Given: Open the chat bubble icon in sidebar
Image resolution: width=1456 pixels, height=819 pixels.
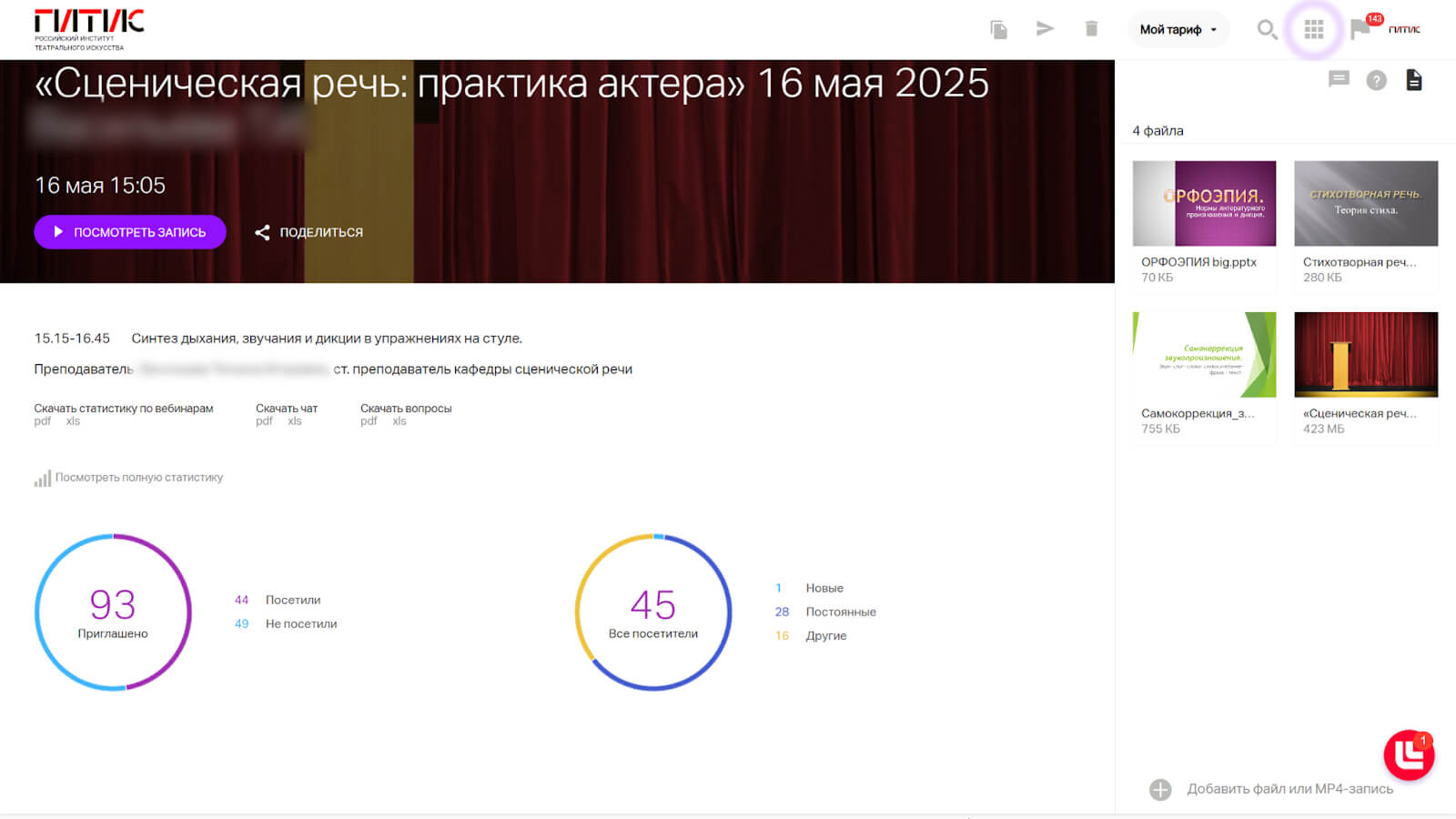Looking at the screenshot, I should [x=1338, y=80].
